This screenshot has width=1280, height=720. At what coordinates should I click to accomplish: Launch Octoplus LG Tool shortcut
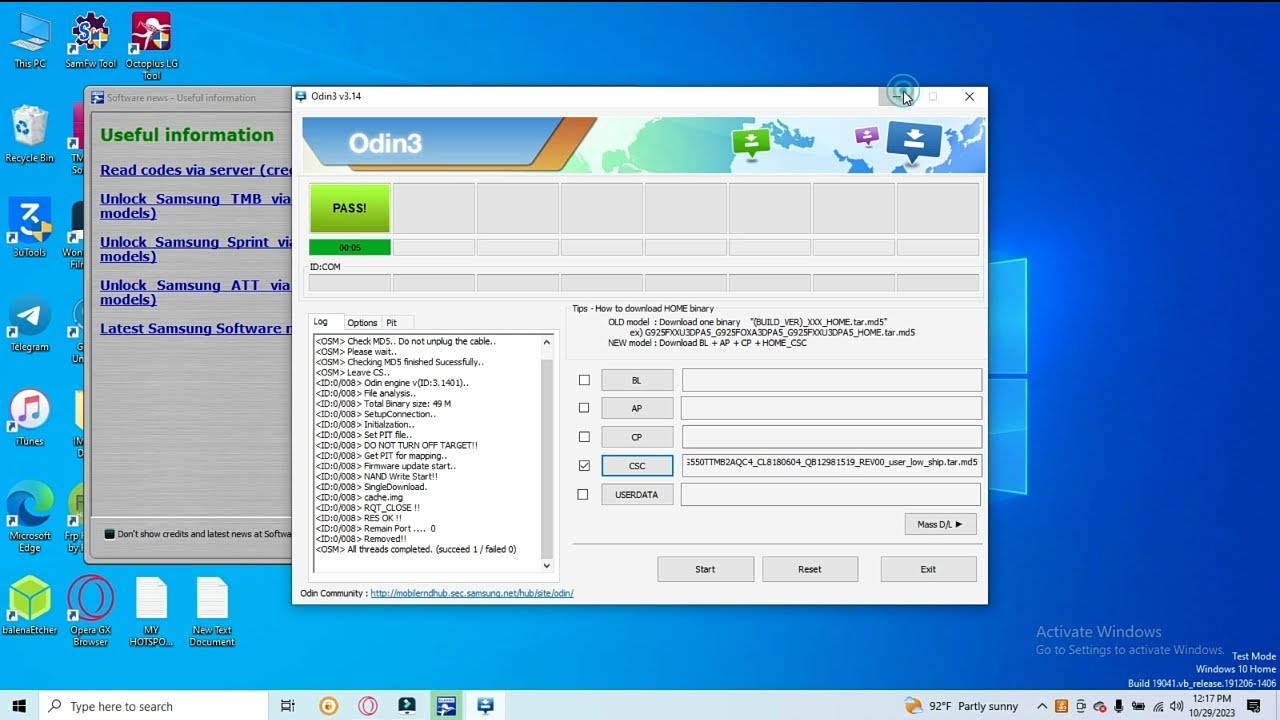pyautogui.click(x=151, y=46)
